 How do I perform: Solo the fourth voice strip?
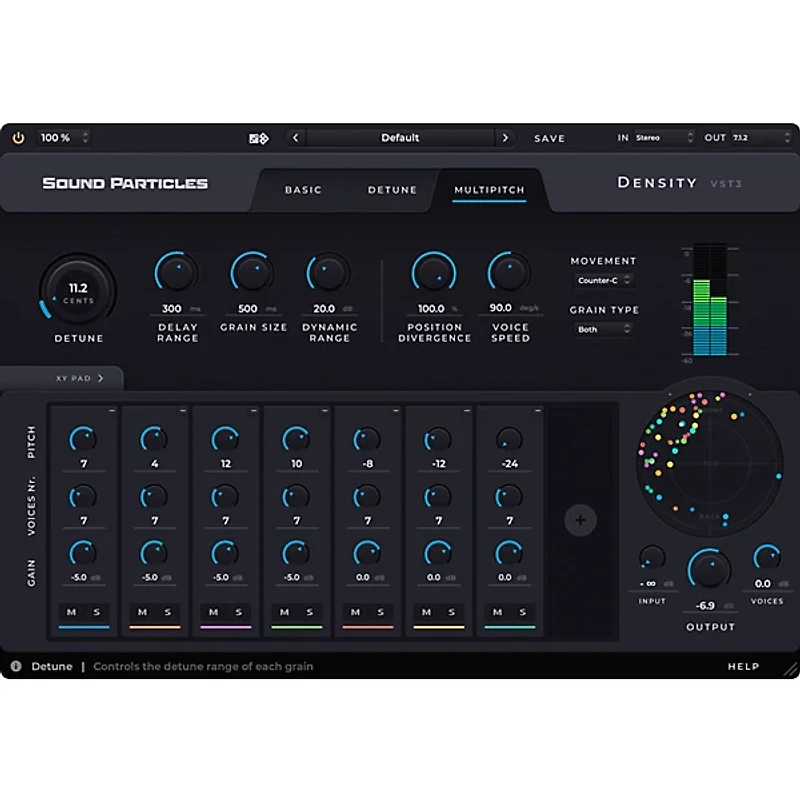pyautogui.click(x=310, y=611)
